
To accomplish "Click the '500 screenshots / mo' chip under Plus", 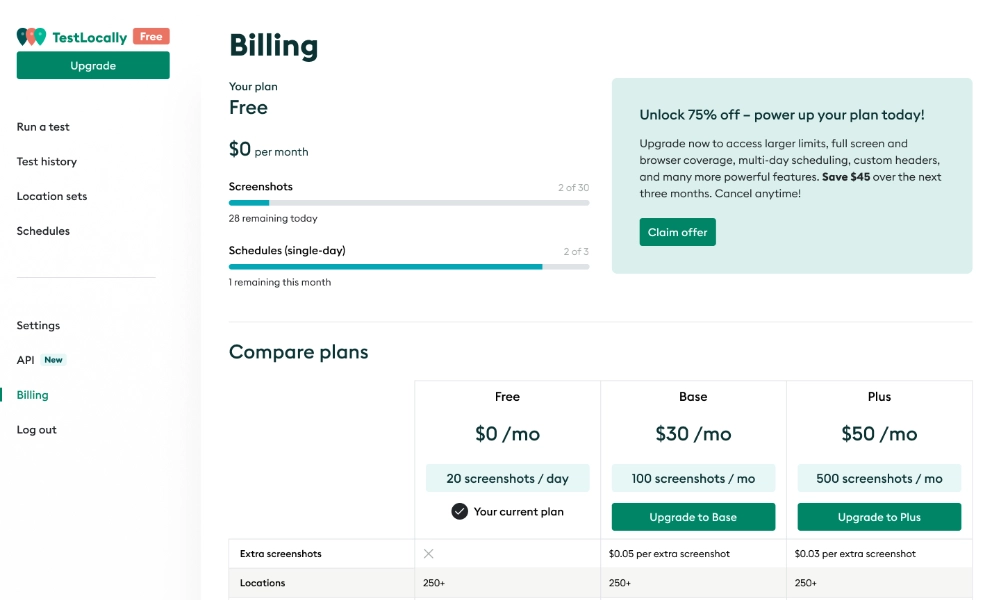I will [x=879, y=478].
